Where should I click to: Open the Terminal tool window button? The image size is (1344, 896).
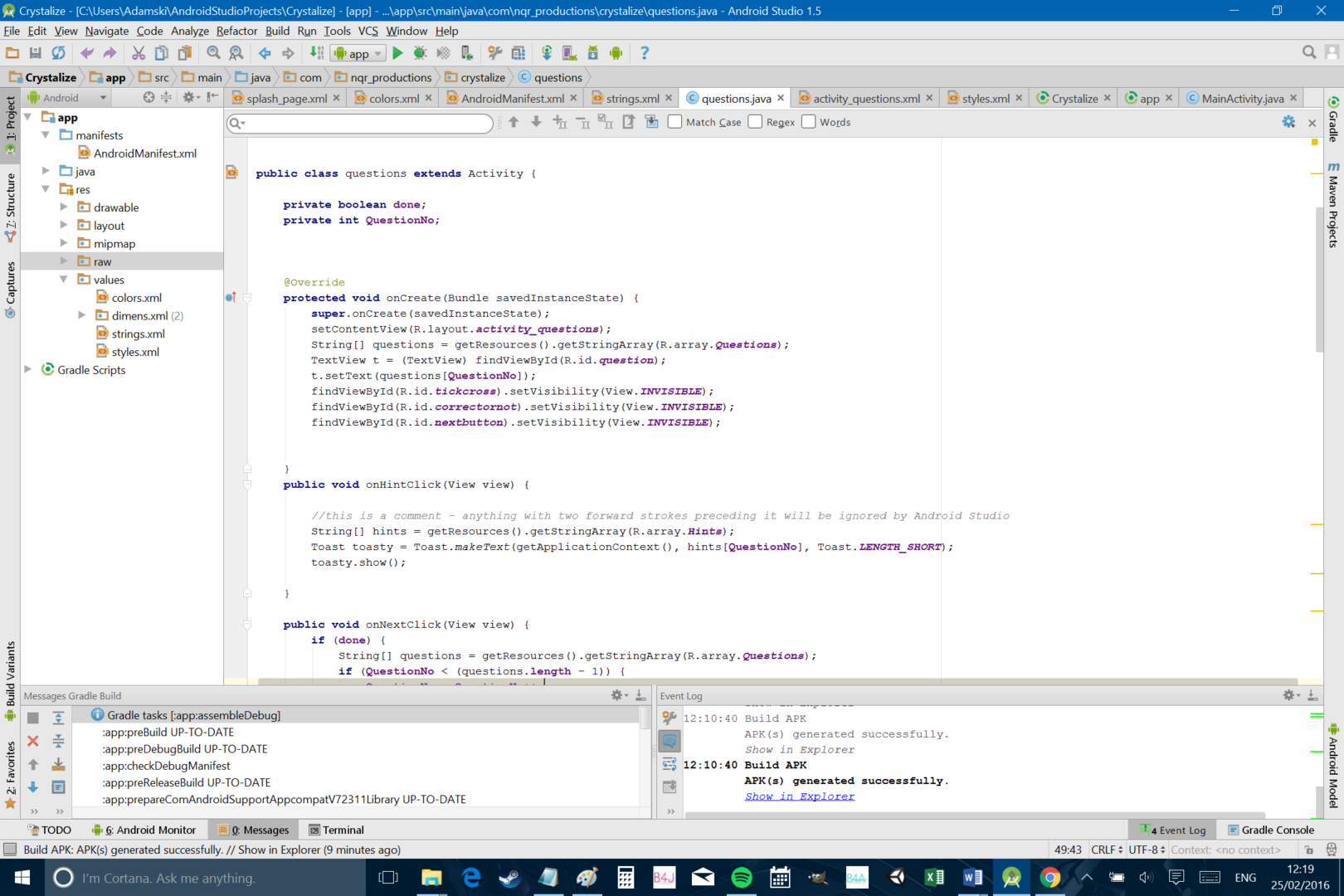click(336, 830)
